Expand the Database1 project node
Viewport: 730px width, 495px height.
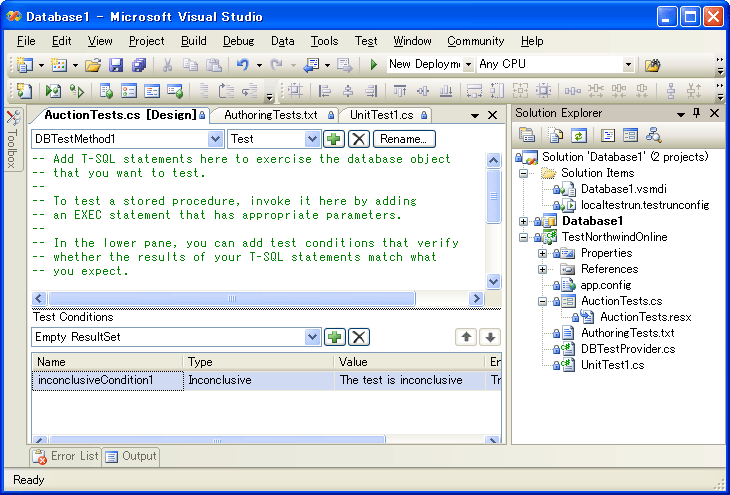pyautogui.click(x=524, y=221)
